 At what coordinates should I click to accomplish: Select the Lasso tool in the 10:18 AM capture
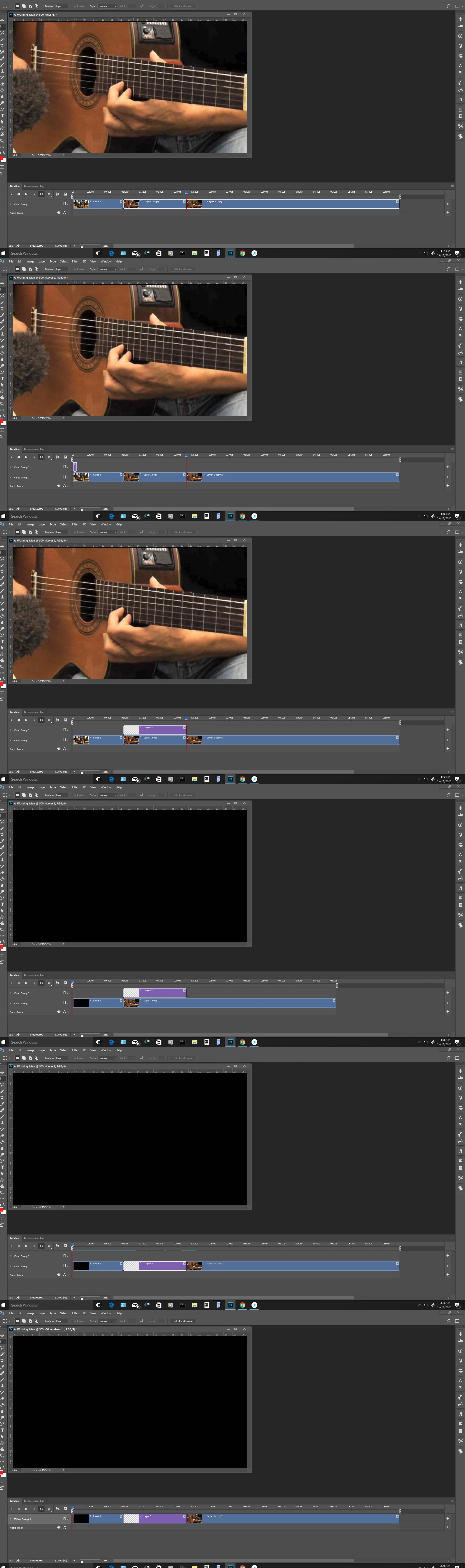point(3,822)
